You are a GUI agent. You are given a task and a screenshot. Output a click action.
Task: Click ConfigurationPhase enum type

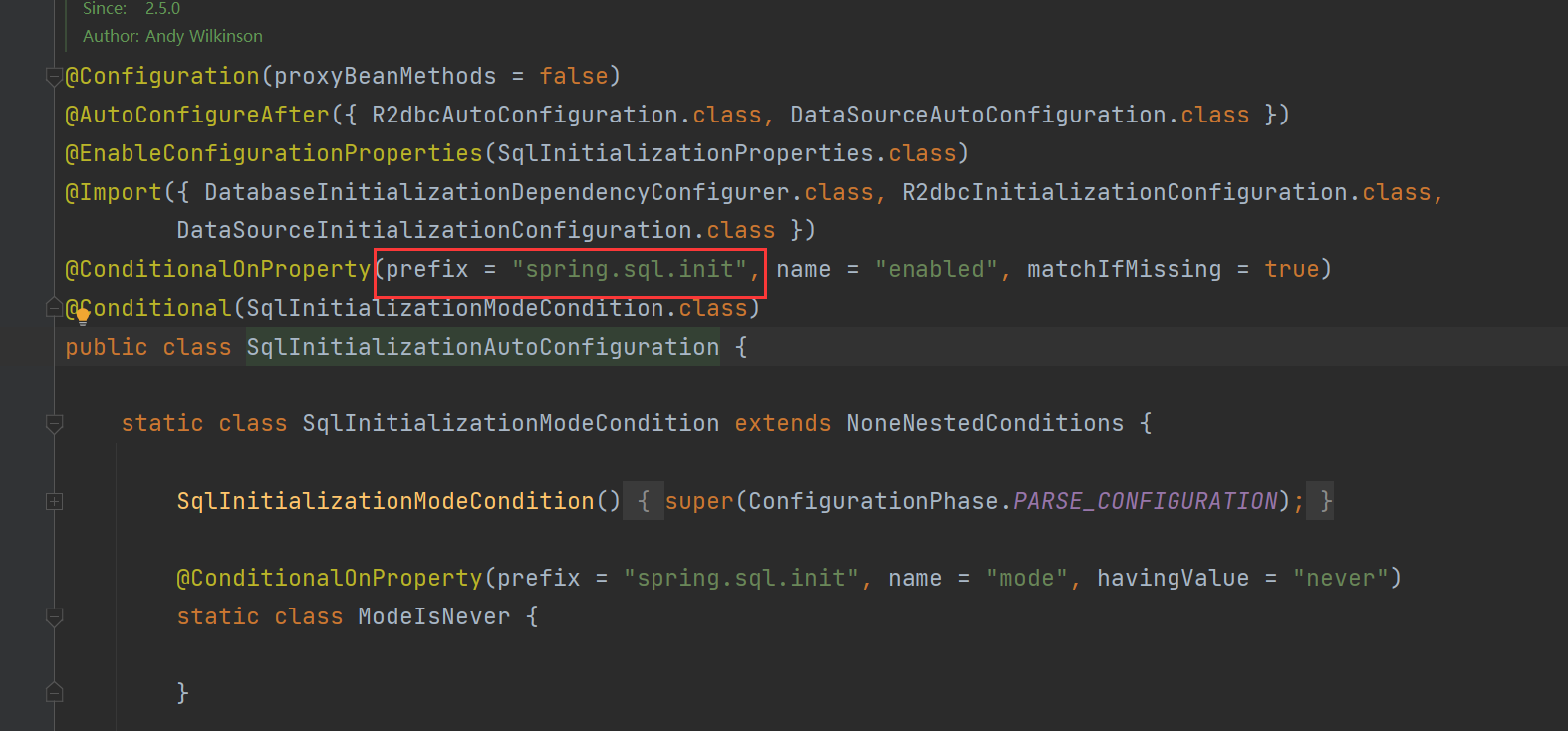[874, 501]
